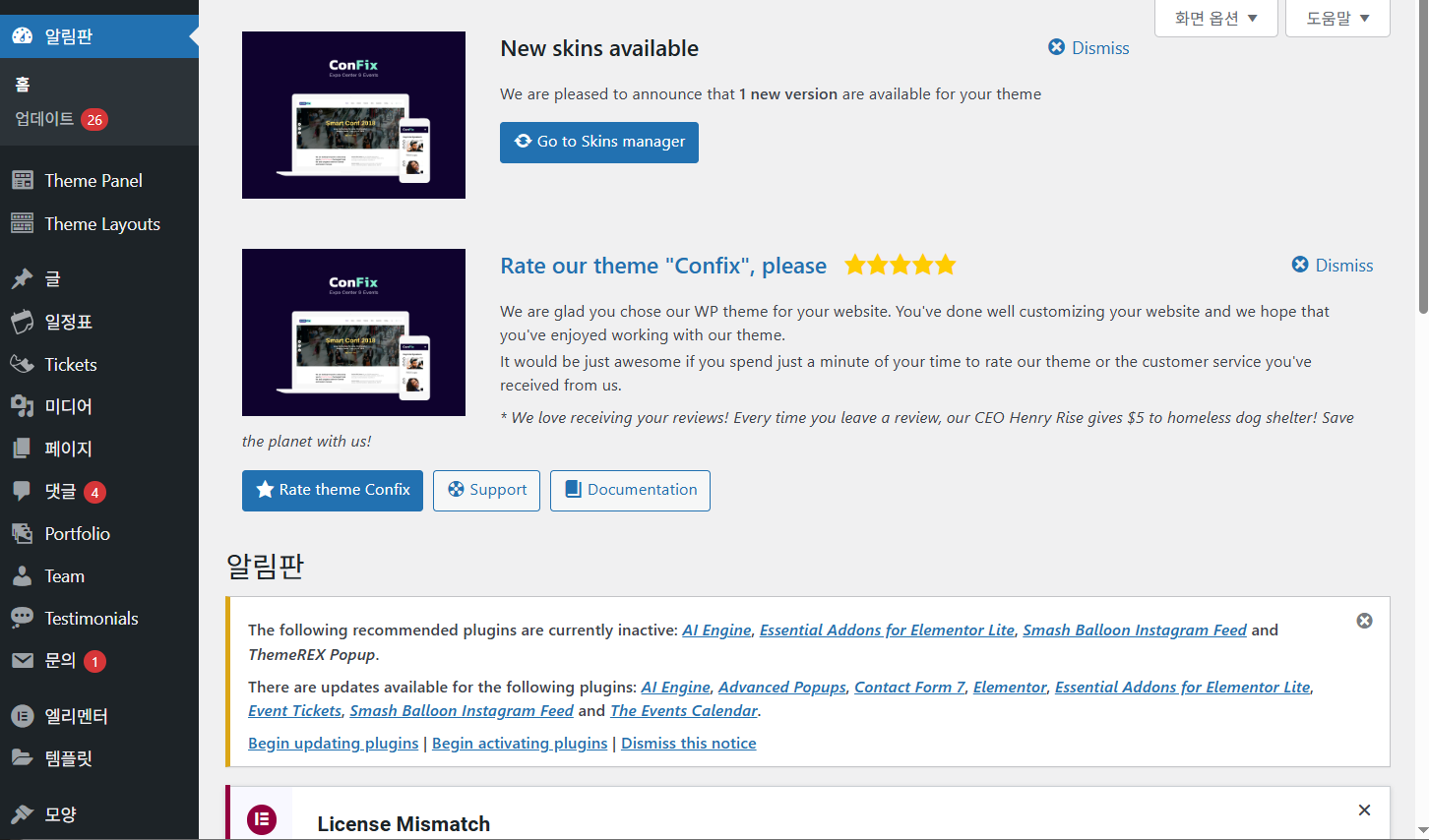Screen dimensions: 1429x840
Task: Open the Elementor plugin update link
Action: (1010, 688)
